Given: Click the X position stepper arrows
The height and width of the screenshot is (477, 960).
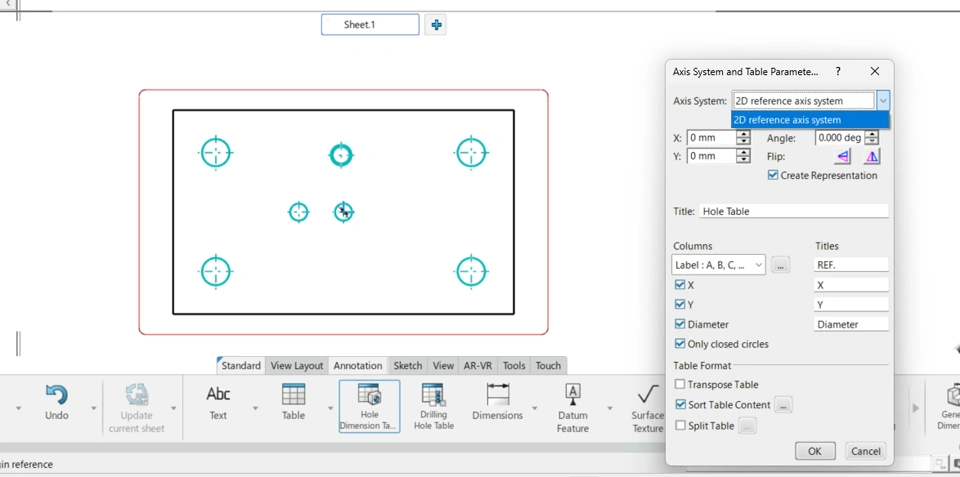Looking at the screenshot, I should [743, 138].
